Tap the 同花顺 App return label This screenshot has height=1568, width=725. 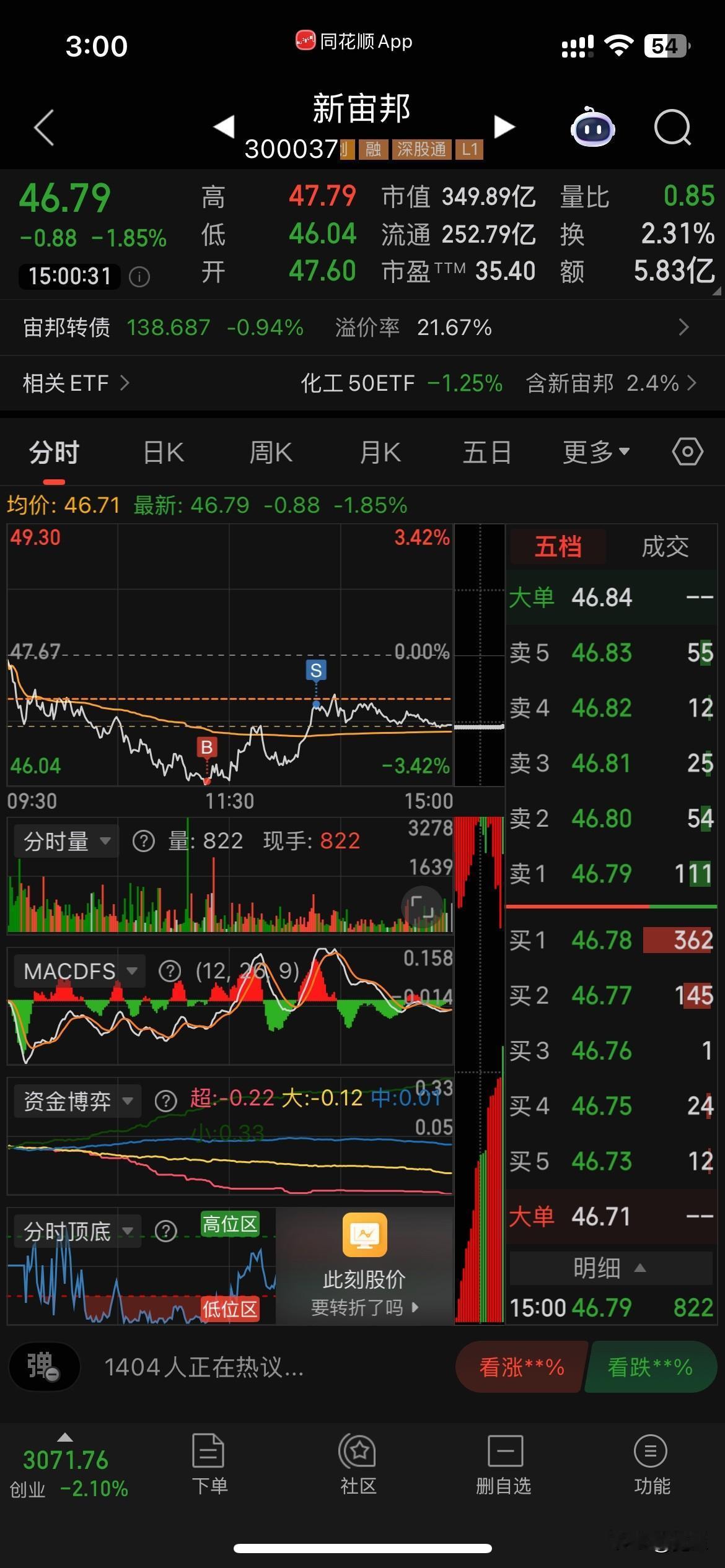(x=354, y=41)
